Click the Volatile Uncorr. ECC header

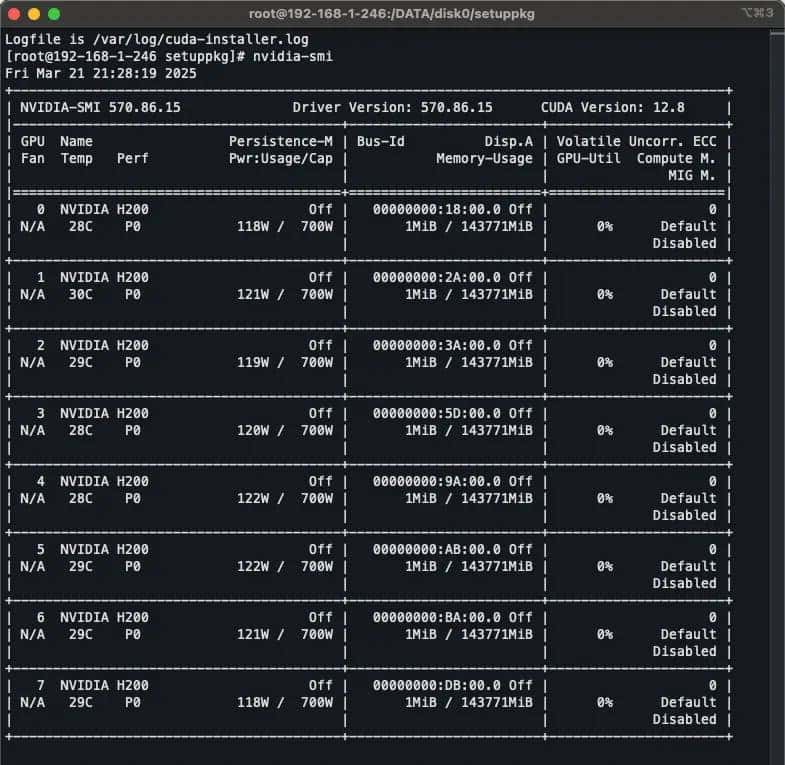click(x=637, y=141)
